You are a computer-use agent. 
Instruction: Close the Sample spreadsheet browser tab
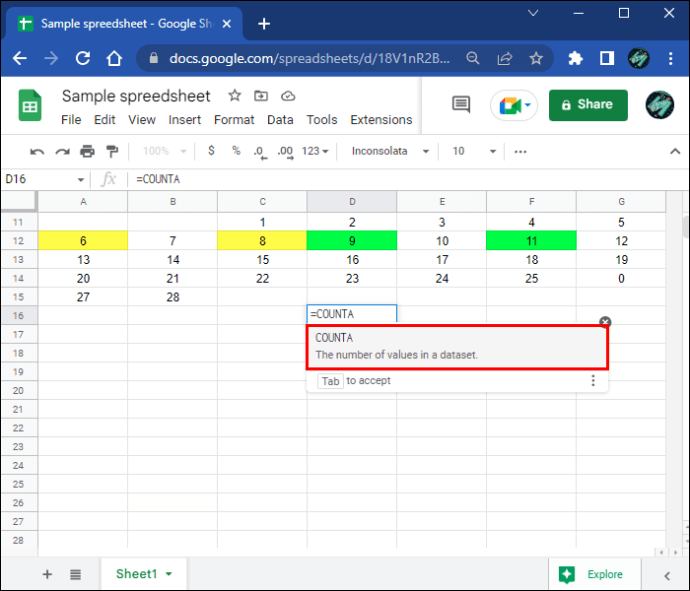[227, 24]
